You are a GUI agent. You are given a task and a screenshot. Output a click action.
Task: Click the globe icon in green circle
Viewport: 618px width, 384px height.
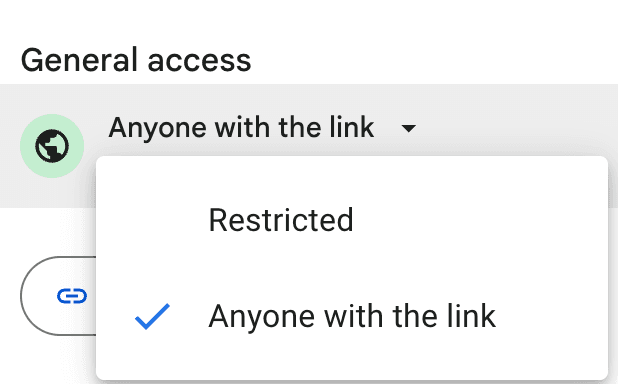coord(52,146)
